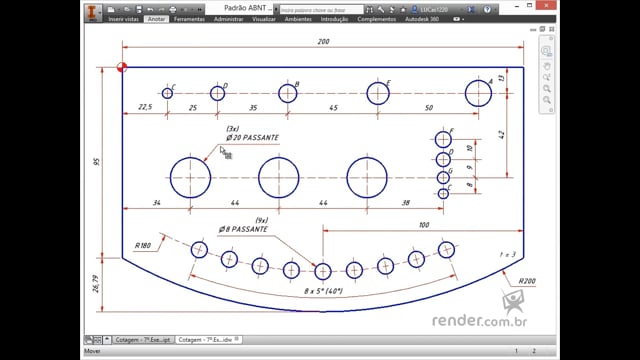Click the red origin marker at corner
Viewport: 640px width, 360px height.
[122, 67]
